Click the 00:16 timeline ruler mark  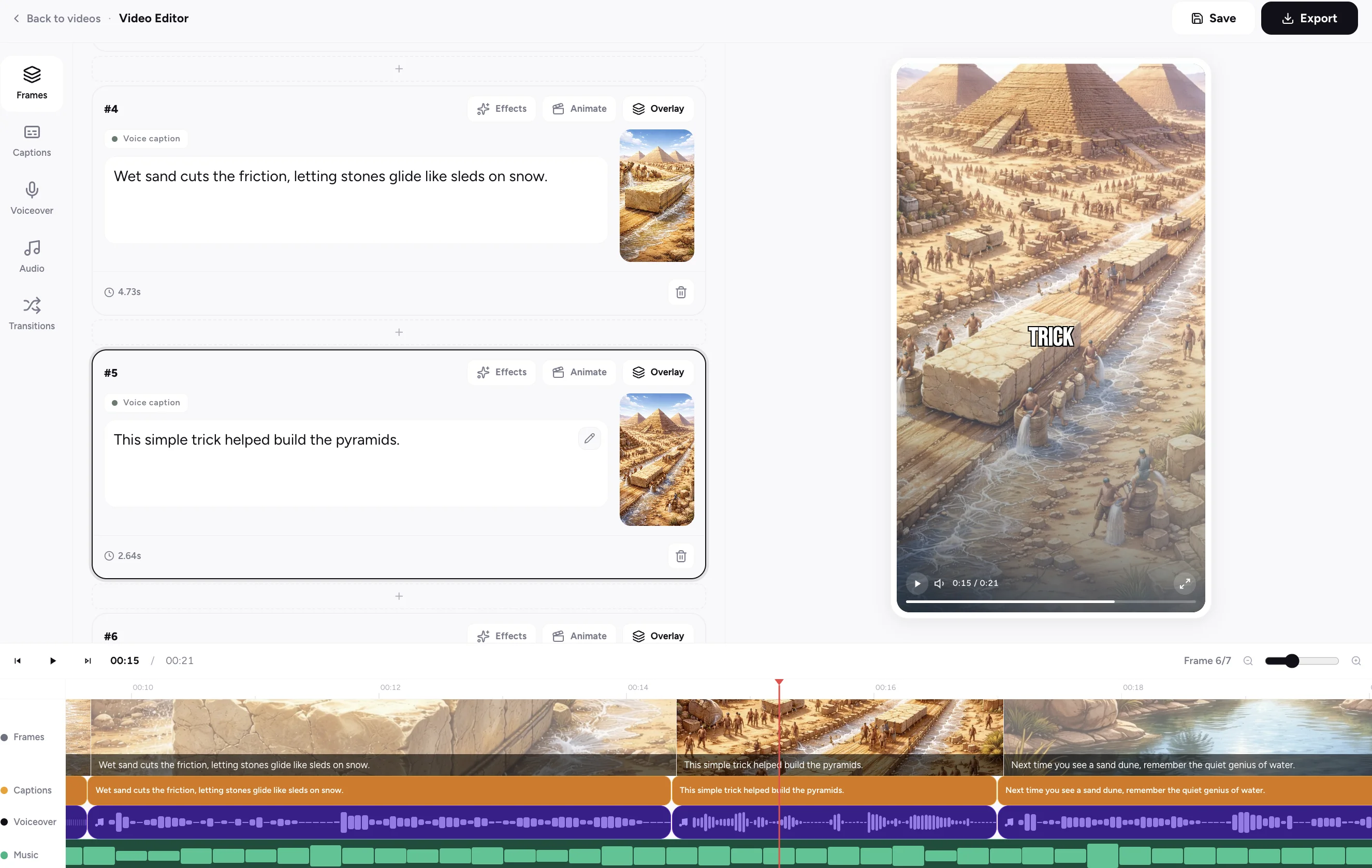pos(885,687)
